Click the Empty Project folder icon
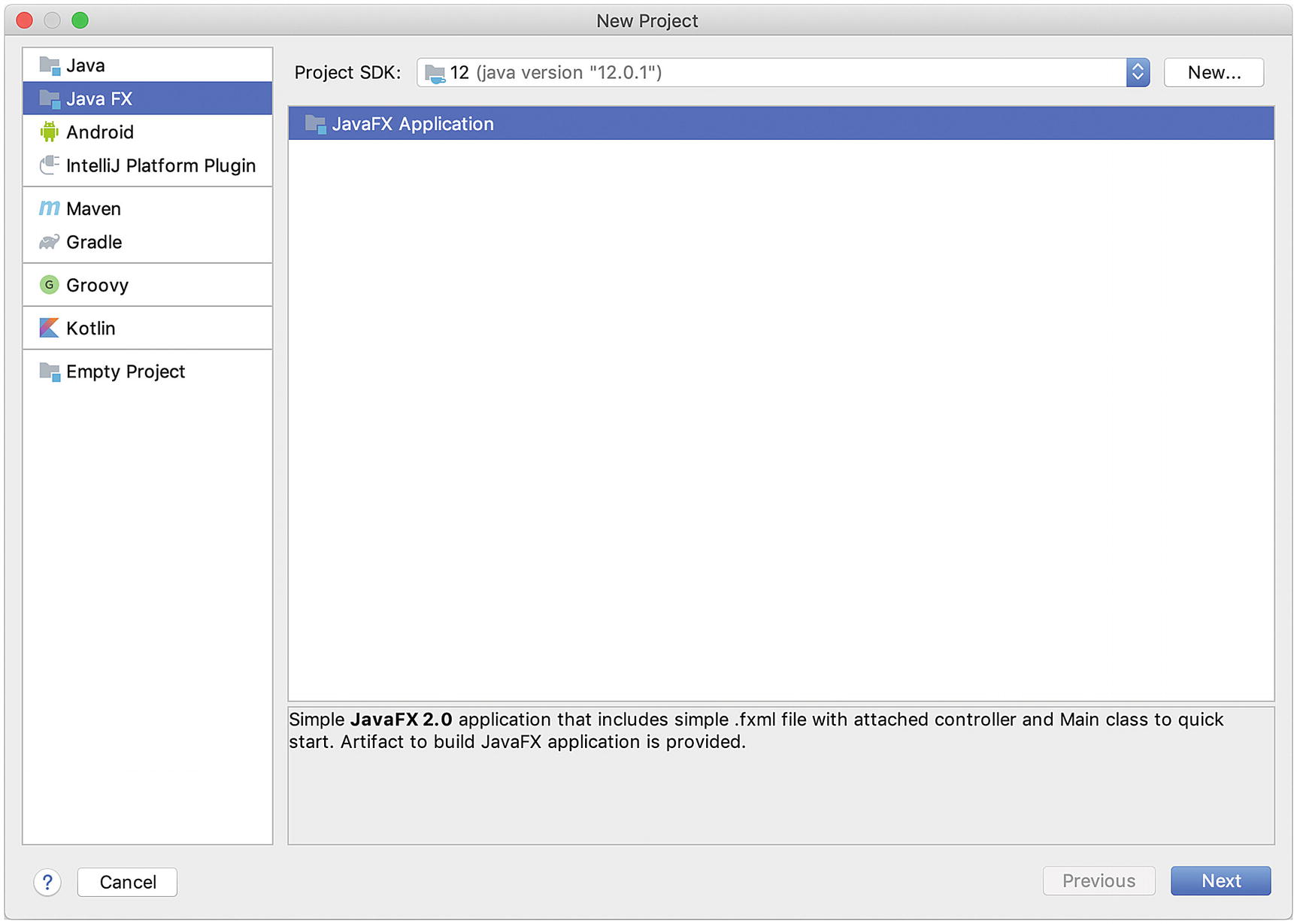Image resolution: width=1297 pixels, height=924 pixels. tap(50, 371)
